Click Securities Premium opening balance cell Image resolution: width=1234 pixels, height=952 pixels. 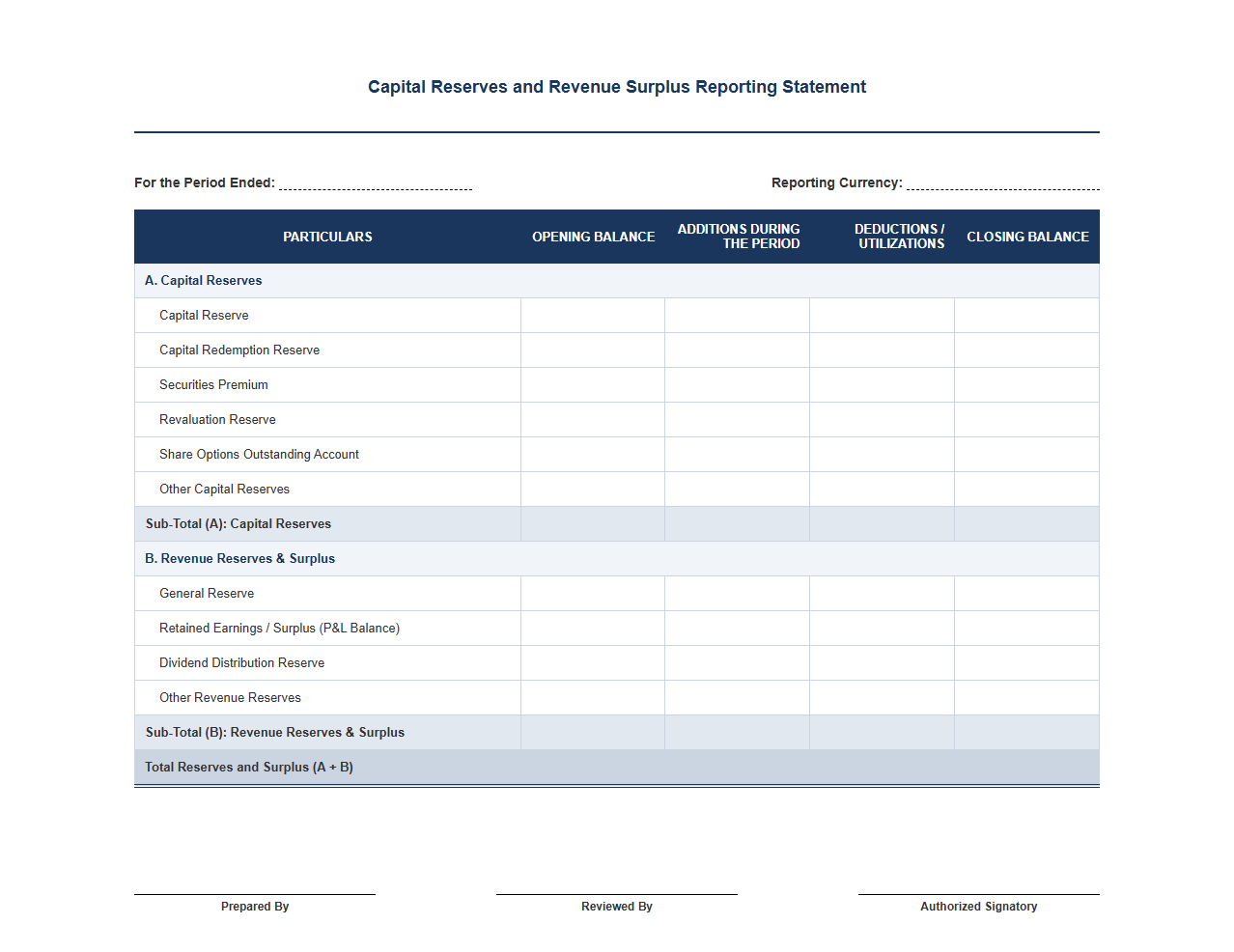tap(593, 385)
